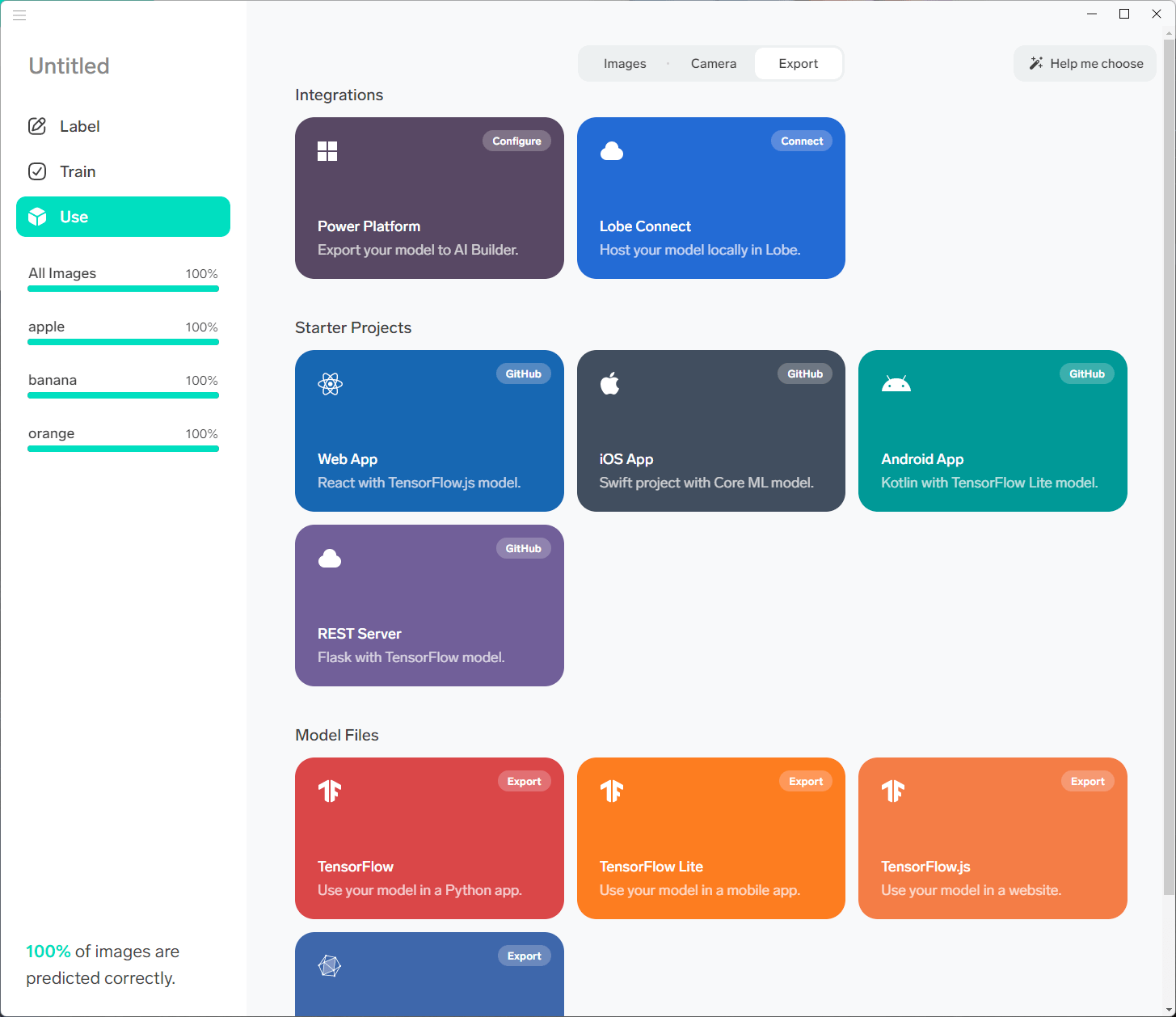Click Export on the TensorFlow Lite card
The image size is (1176, 1017).
(806, 781)
